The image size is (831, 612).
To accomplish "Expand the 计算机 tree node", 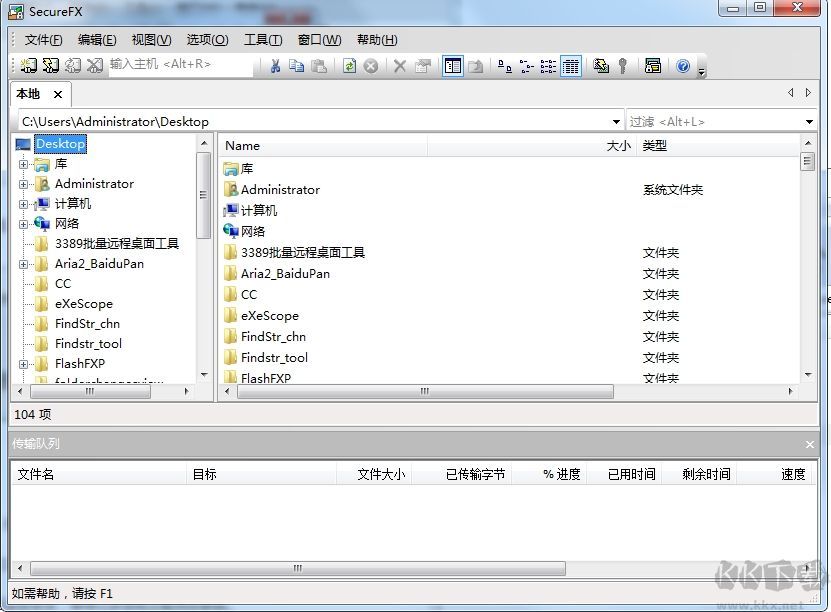I will point(23,204).
